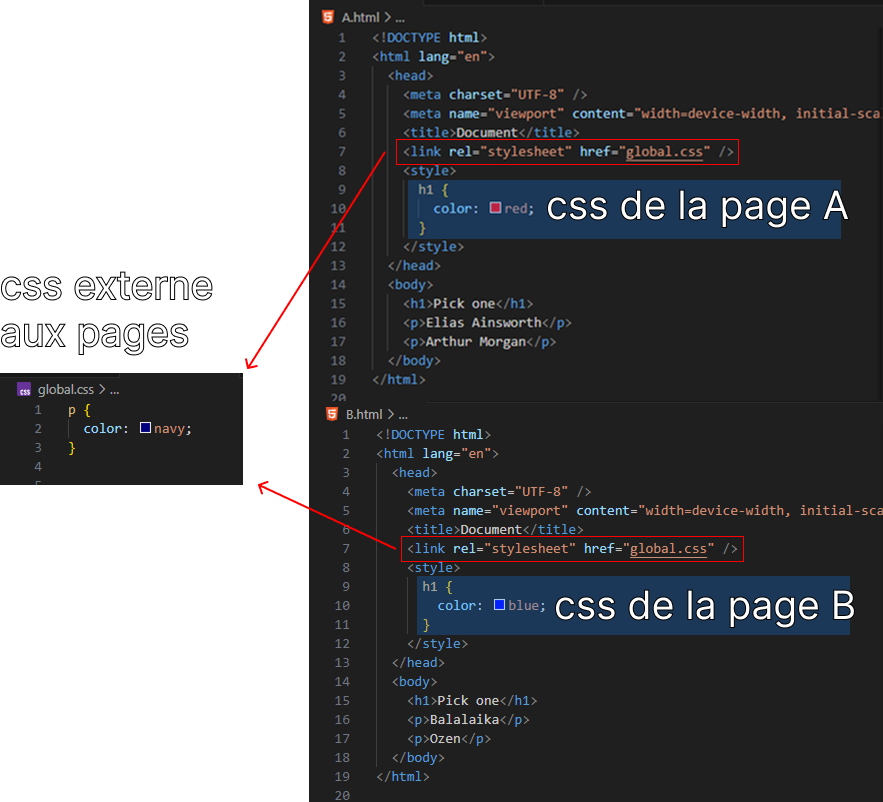This screenshot has height=802, width=883.
Task: Select the B.html breadcrumb label
Action: (x=364, y=414)
